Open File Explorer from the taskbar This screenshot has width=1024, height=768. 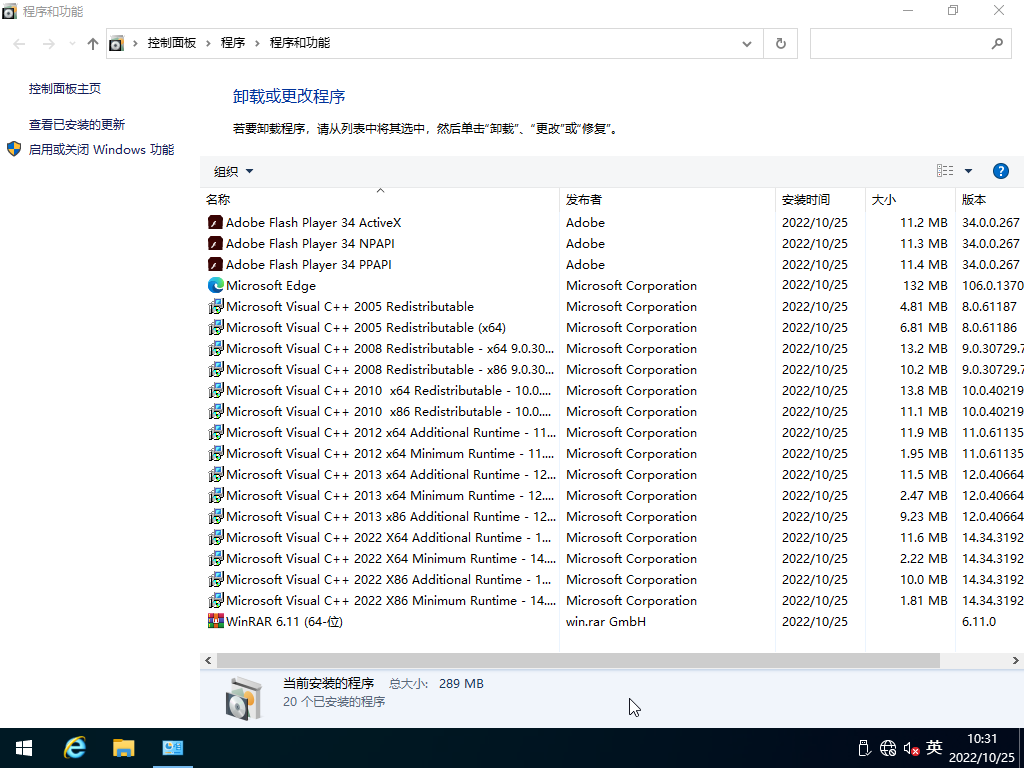pos(123,747)
